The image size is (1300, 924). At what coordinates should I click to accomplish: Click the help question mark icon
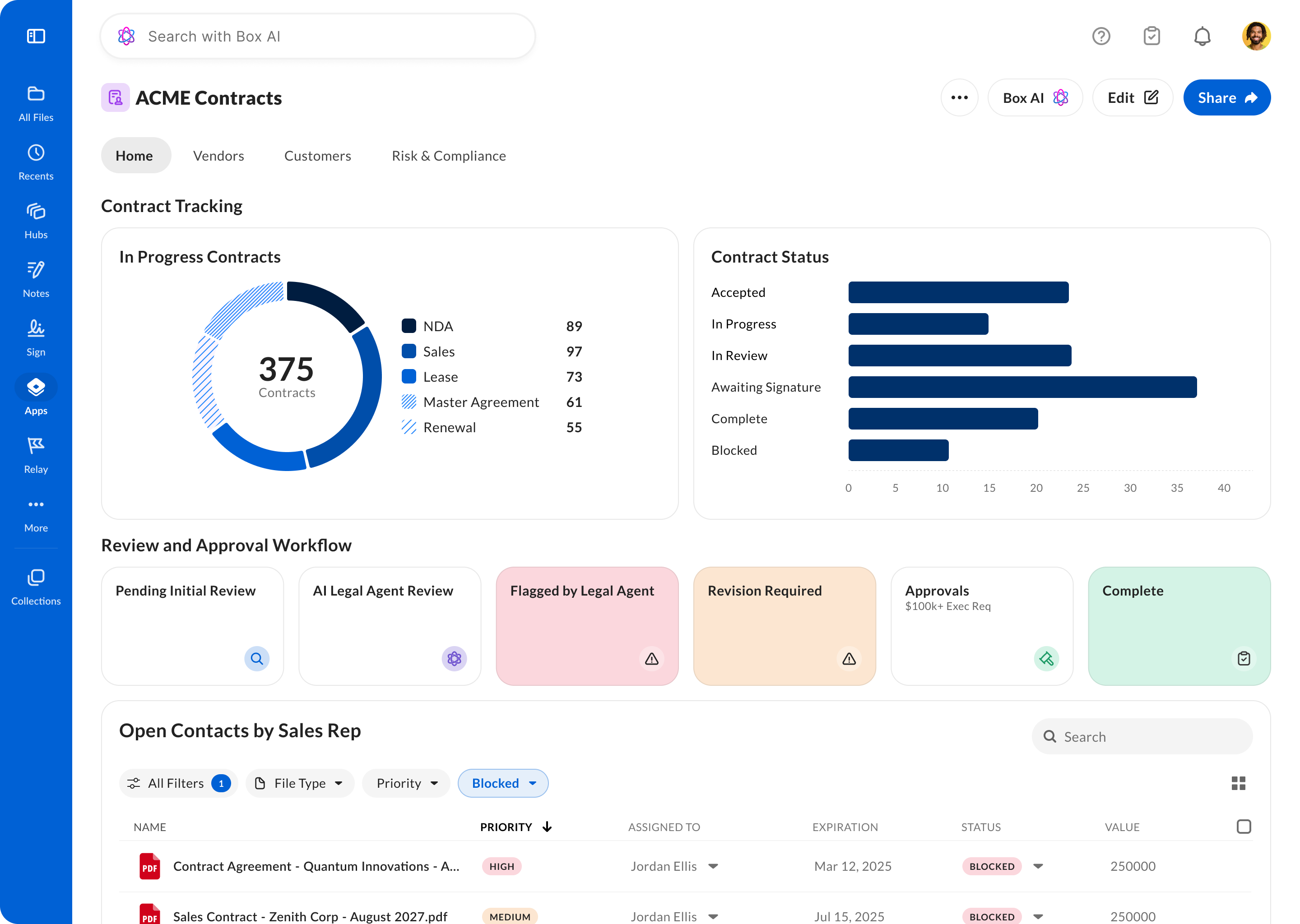pos(1101,37)
